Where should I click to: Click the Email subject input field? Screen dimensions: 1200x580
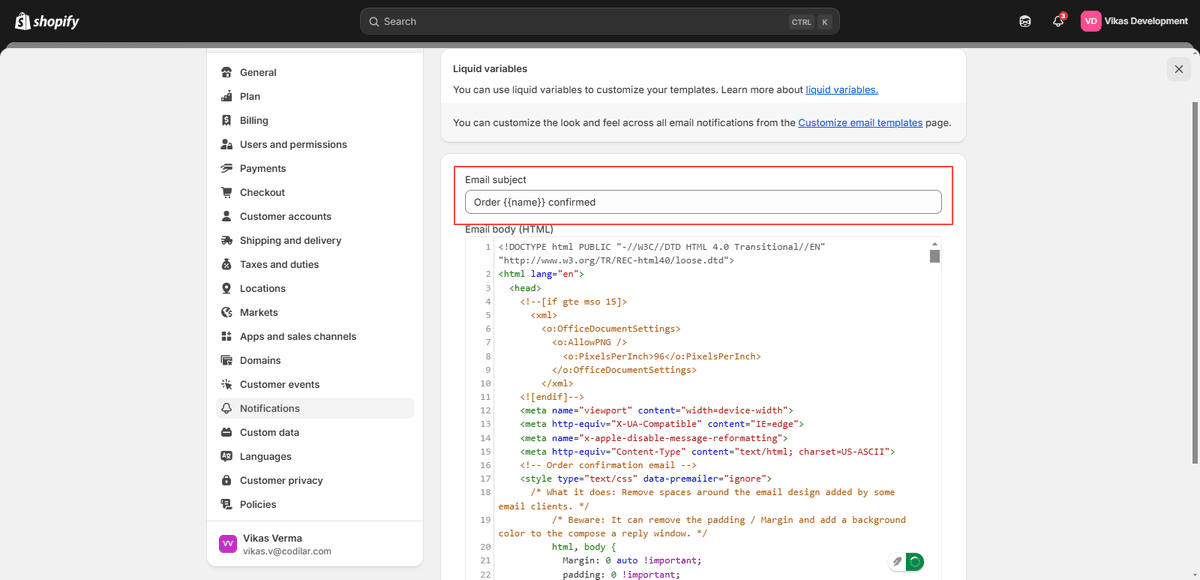click(703, 202)
